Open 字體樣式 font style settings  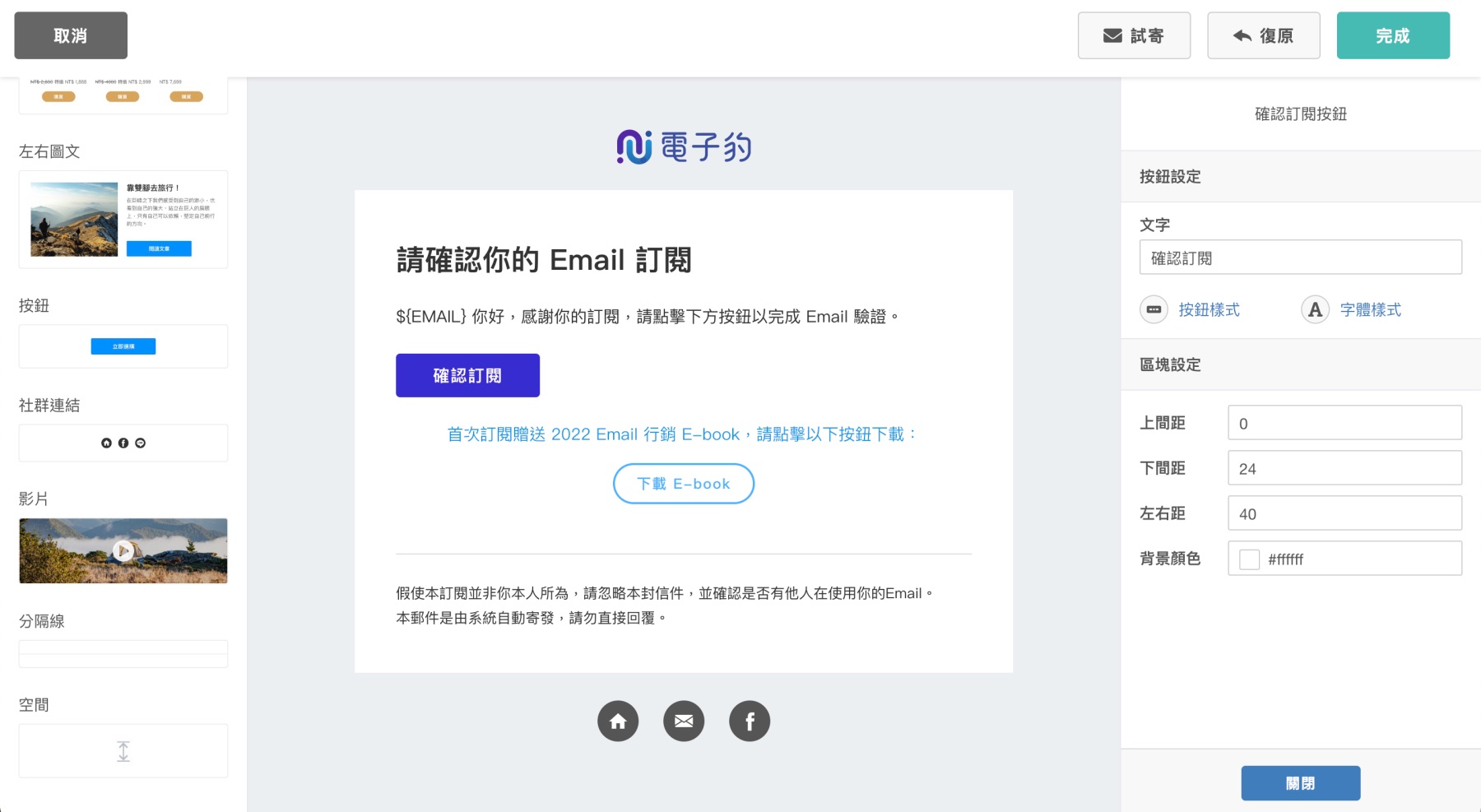coord(1370,310)
